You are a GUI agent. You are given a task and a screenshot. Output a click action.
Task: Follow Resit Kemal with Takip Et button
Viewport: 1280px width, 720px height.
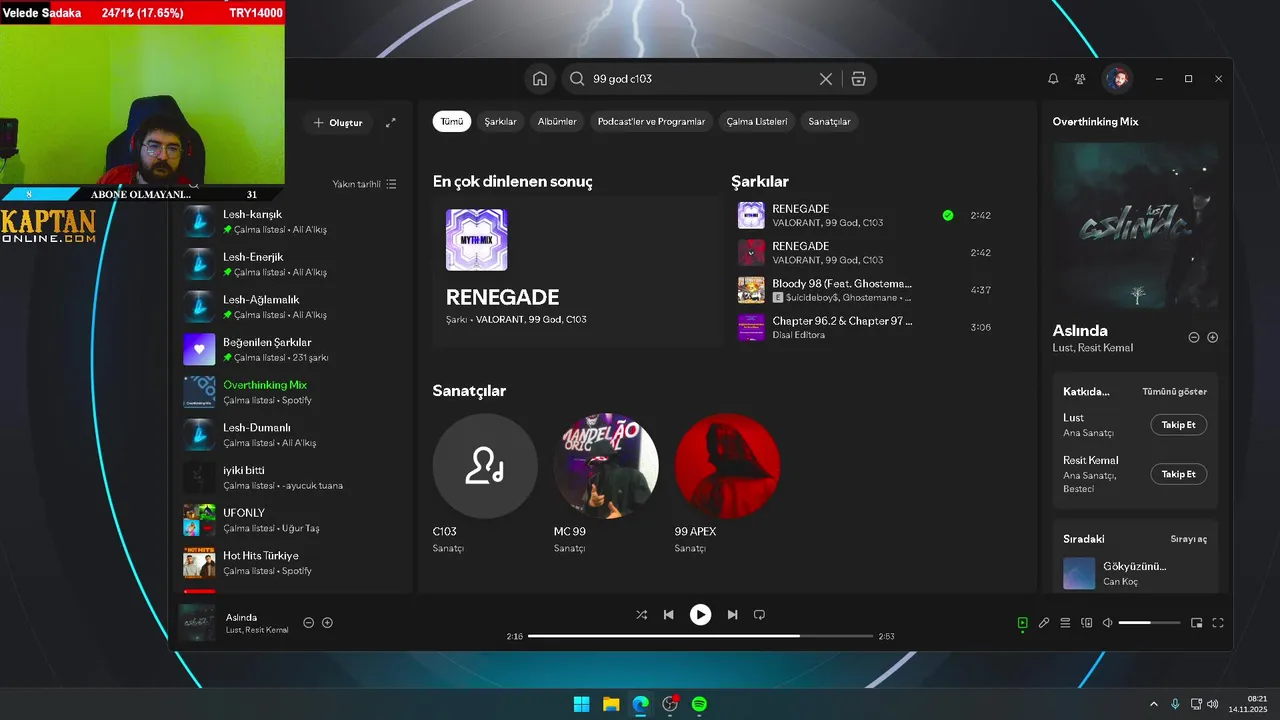[1178, 474]
